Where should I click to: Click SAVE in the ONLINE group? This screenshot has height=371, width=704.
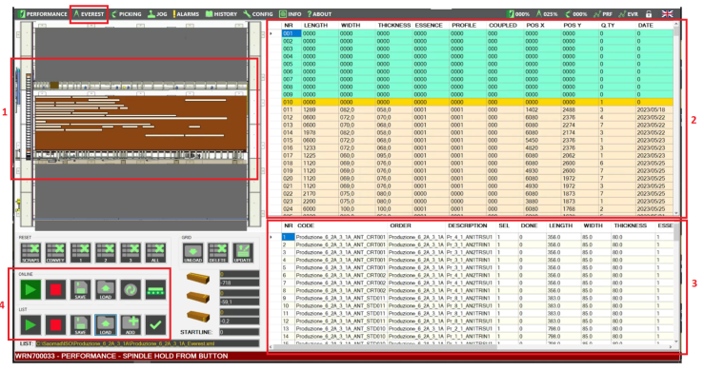click(x=80, y=290)
